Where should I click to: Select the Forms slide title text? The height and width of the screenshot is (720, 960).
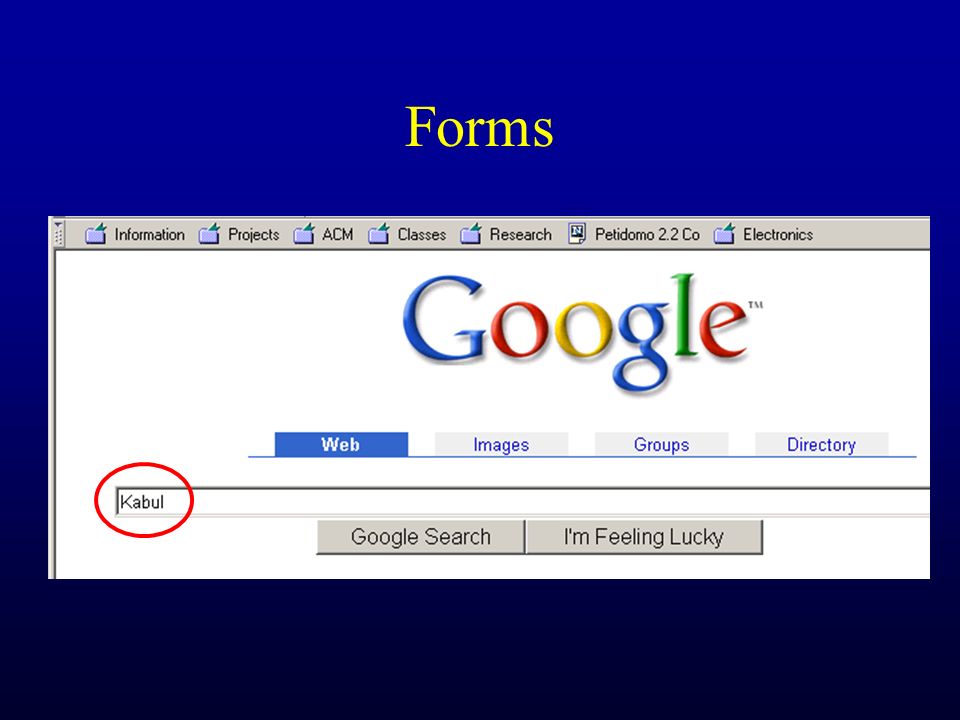[x=479, y=127]
